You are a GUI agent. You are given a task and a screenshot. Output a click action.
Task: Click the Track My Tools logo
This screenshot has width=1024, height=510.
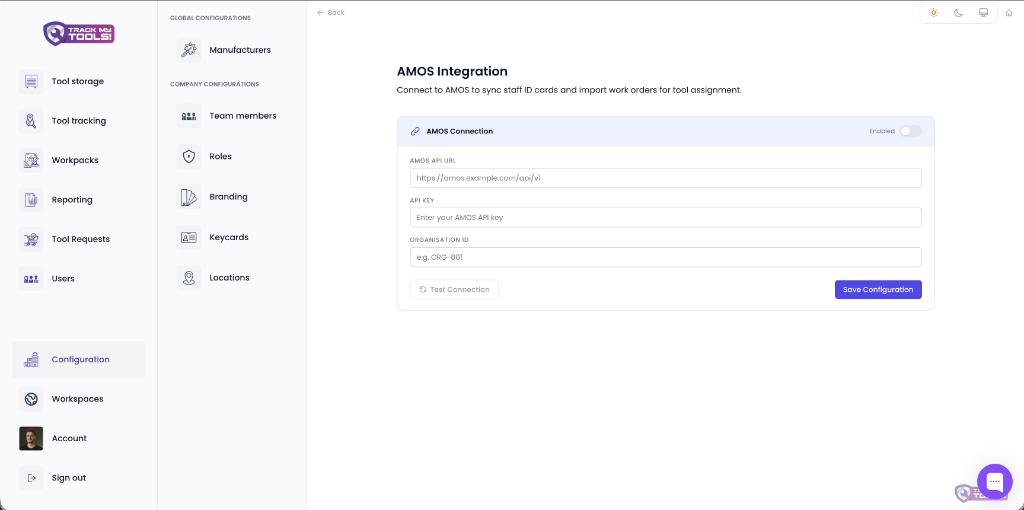78,33
